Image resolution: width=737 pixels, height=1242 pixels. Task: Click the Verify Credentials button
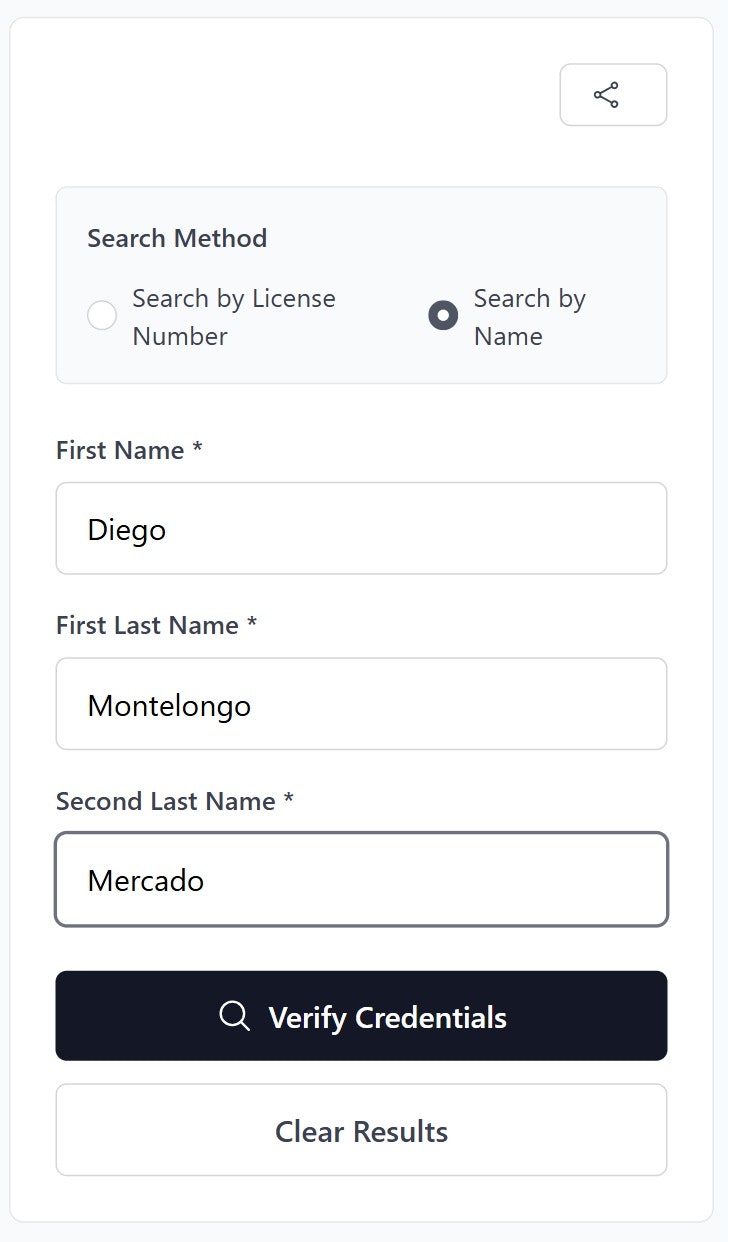pyautogui.click(x=362, y=1016)
